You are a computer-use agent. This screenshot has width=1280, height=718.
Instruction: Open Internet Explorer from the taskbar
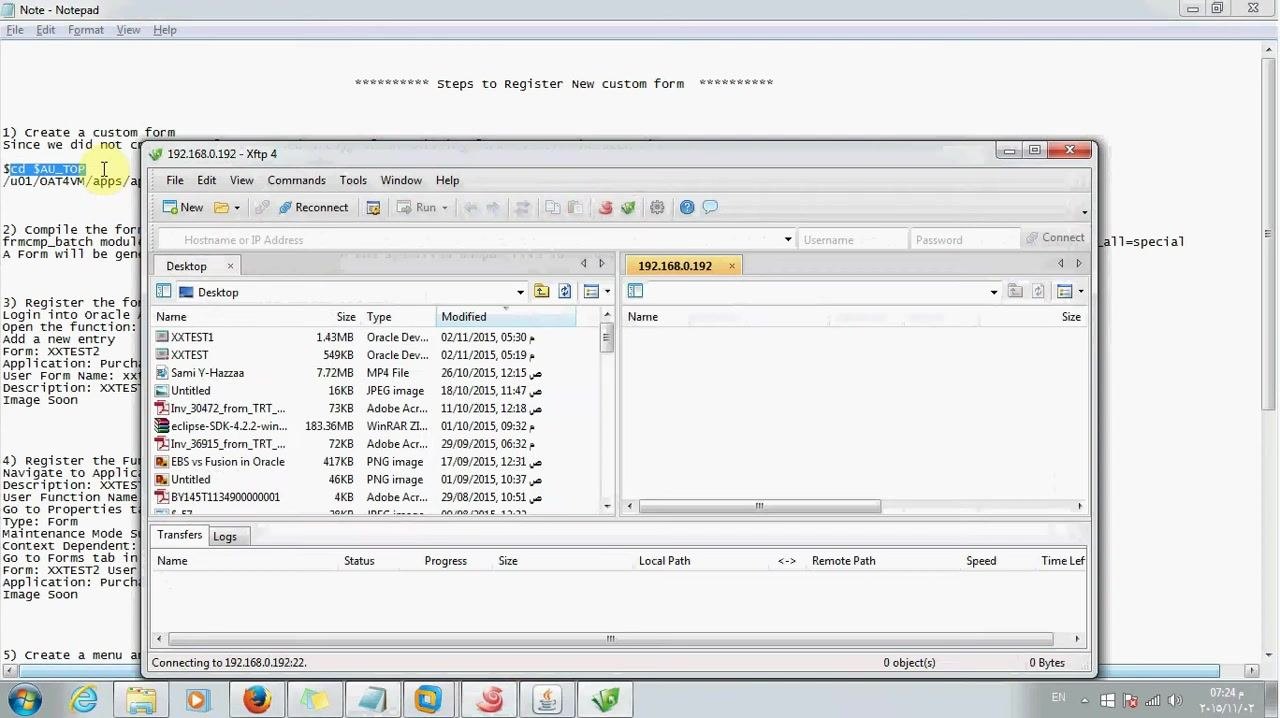[x=84, y=700]
